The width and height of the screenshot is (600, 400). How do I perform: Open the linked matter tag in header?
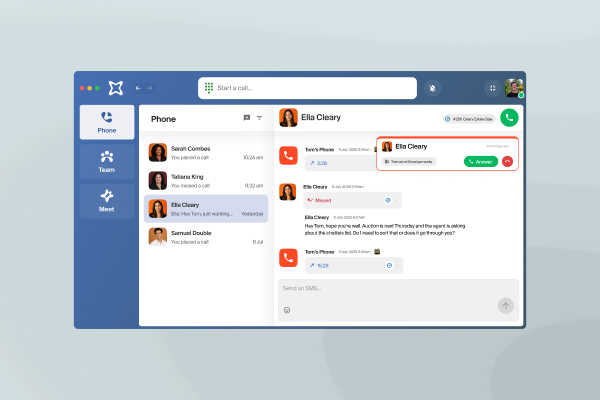tap(469, 119)
